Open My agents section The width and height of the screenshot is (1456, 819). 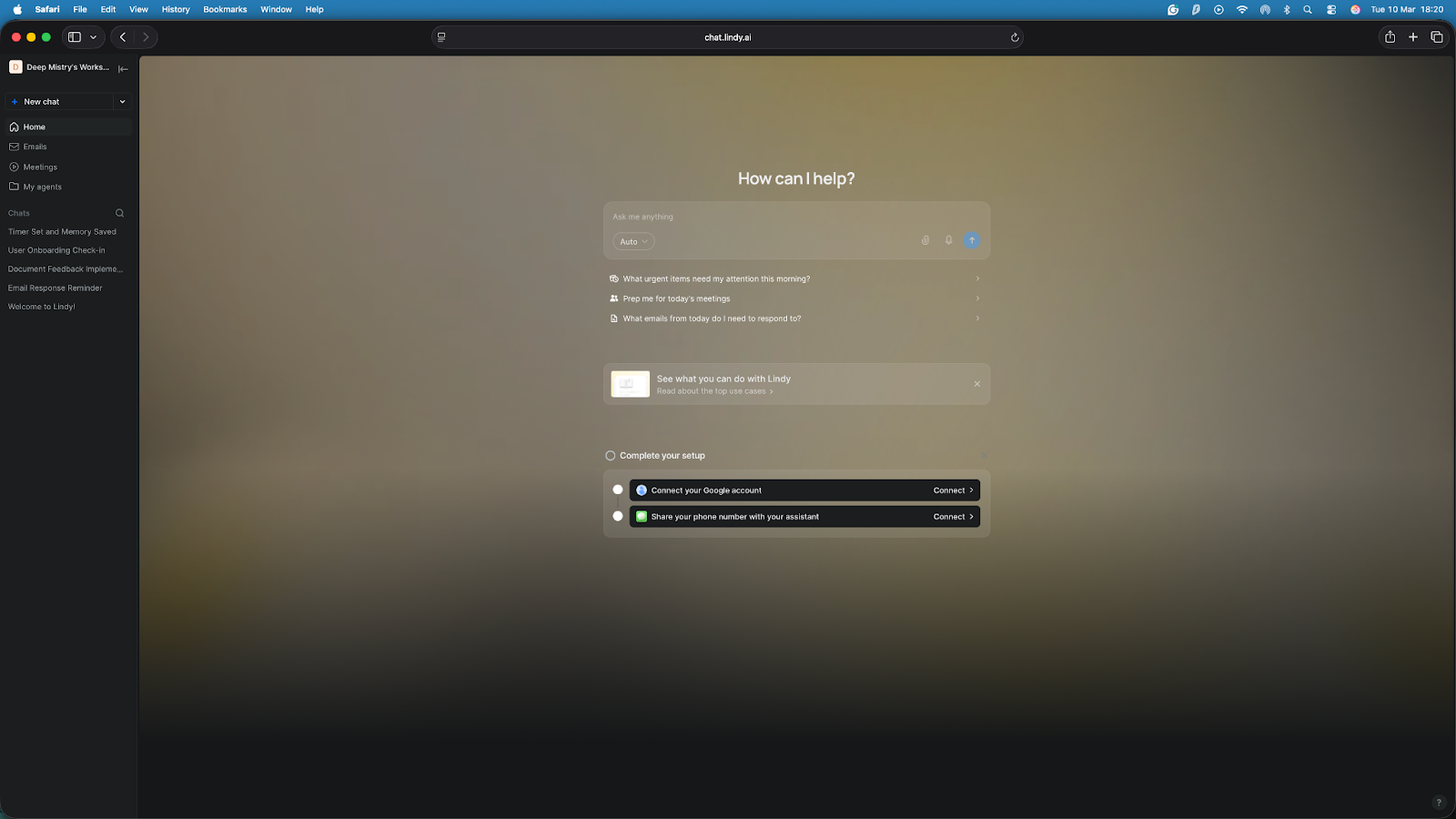point(68,187)
